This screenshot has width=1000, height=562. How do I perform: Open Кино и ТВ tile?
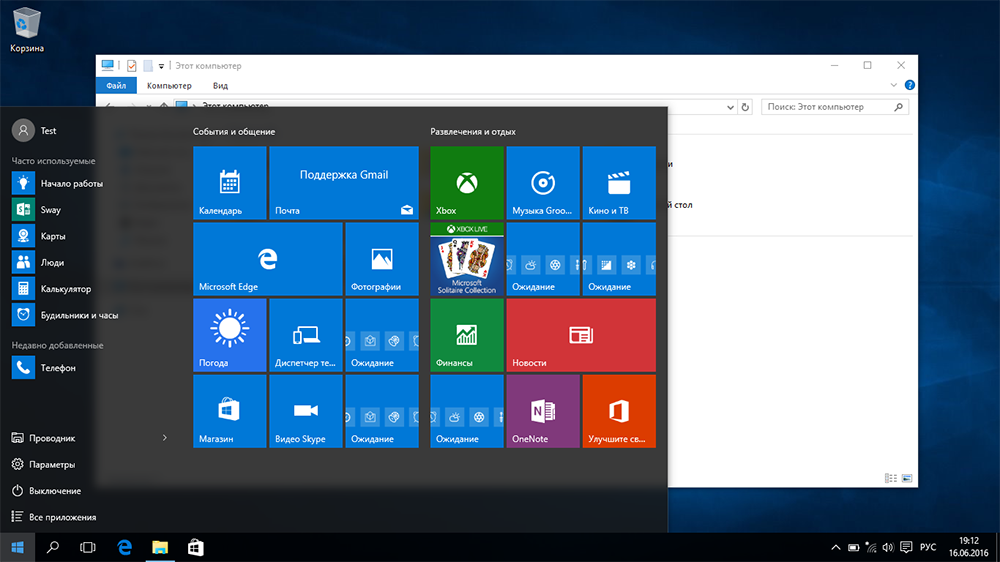point(619,183)
